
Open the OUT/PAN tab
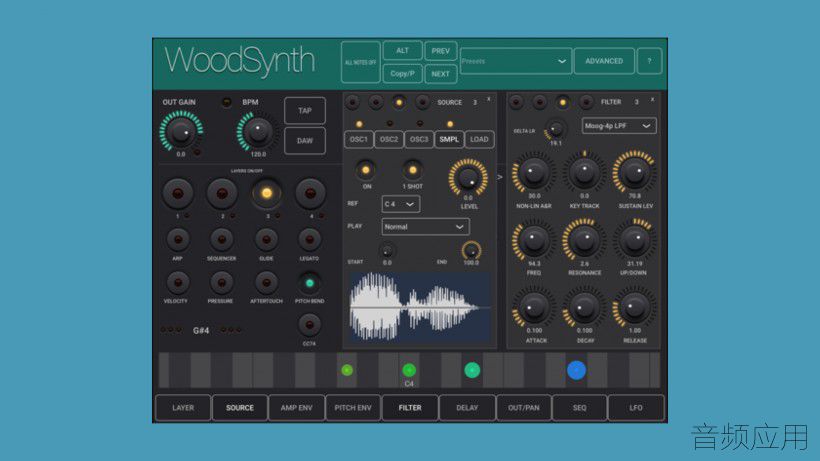pos(523,408)
